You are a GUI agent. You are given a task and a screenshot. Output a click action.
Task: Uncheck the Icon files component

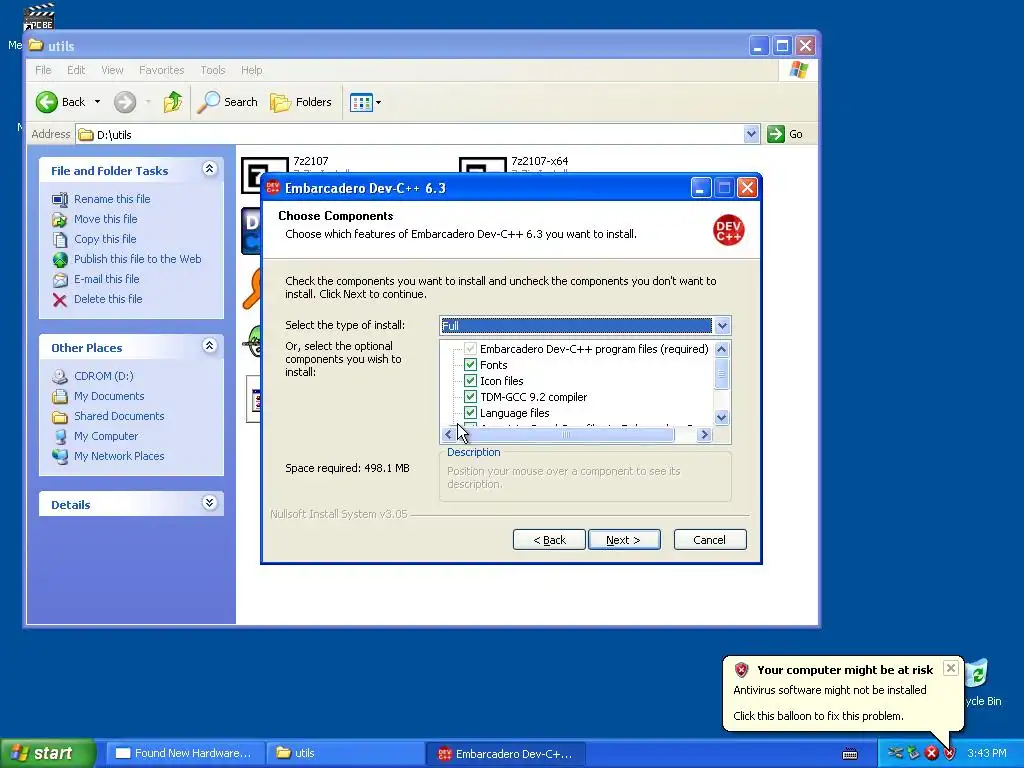click(470, 381)
